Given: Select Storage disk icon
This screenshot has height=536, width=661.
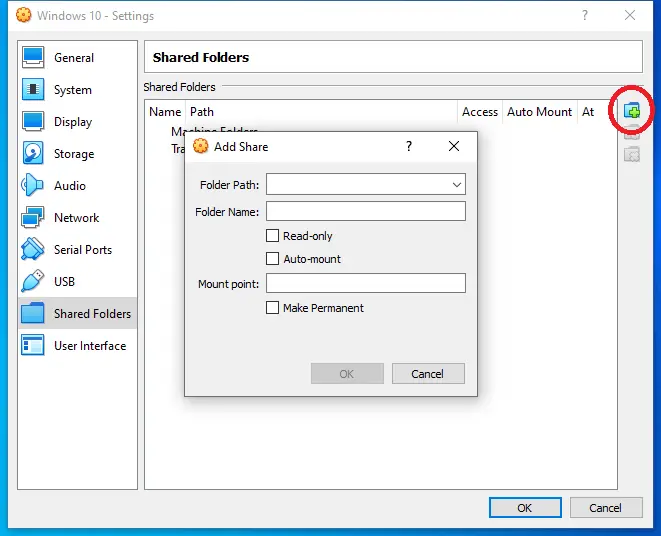Looking at the screenshot, I should (x=33, y=153).
